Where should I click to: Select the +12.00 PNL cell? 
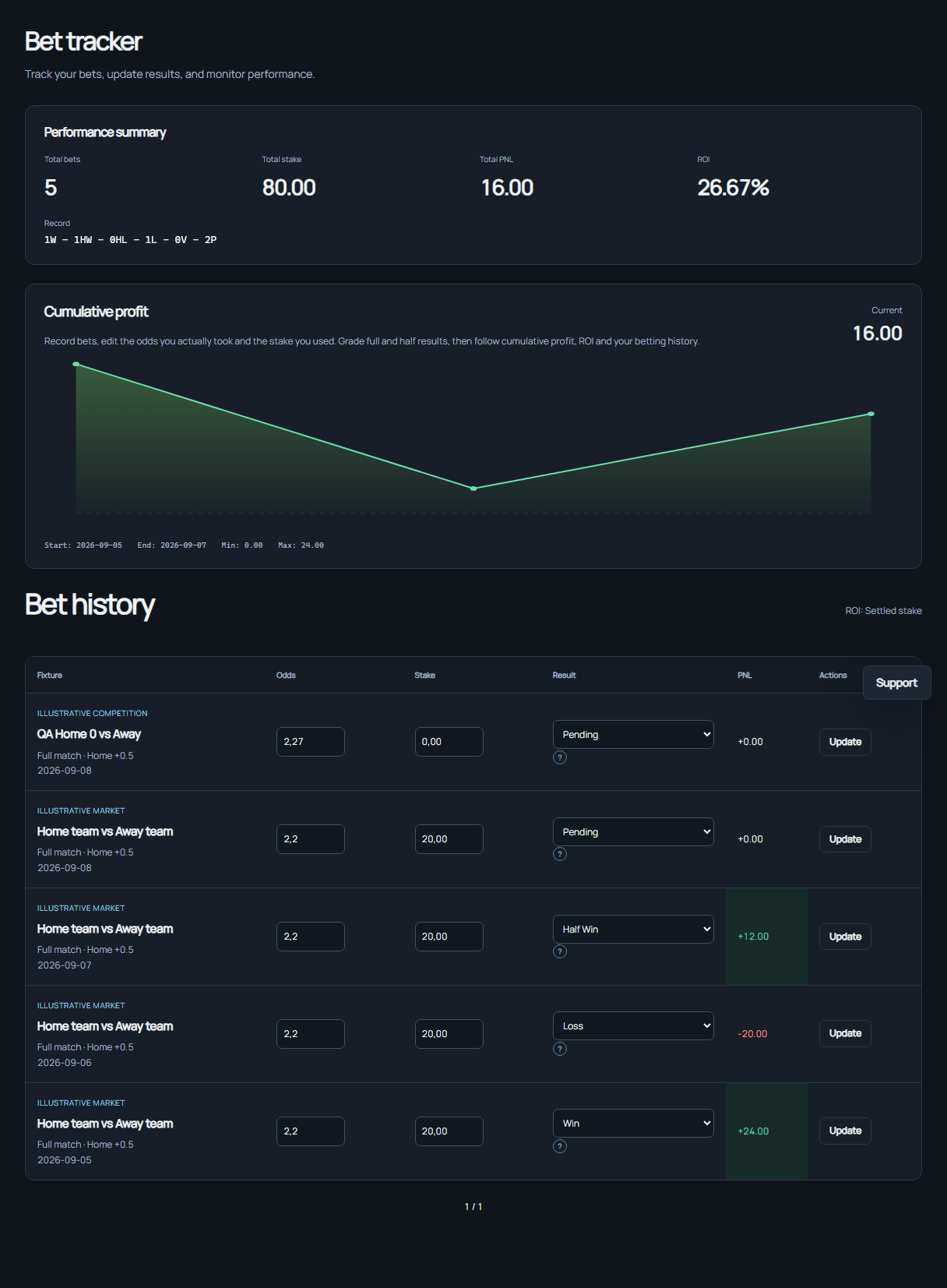point(766,937)
